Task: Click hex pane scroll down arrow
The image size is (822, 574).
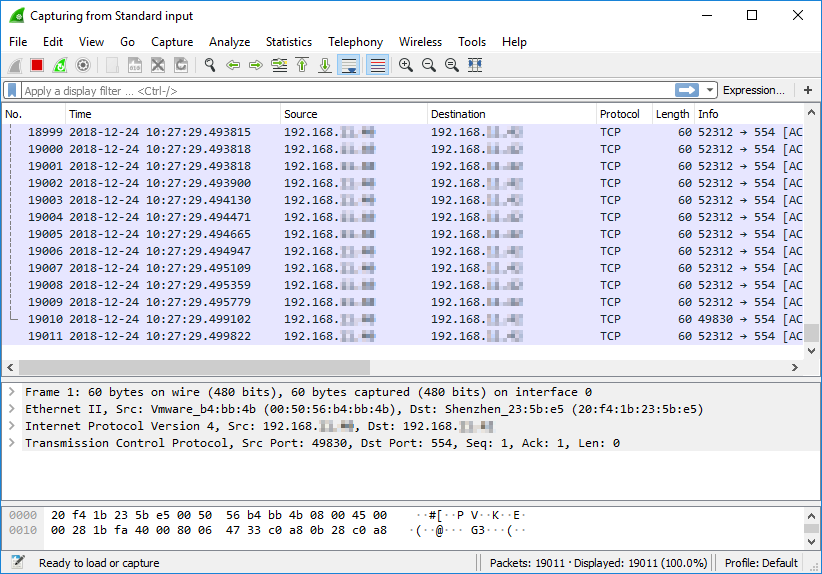Action: click(811, 541)
